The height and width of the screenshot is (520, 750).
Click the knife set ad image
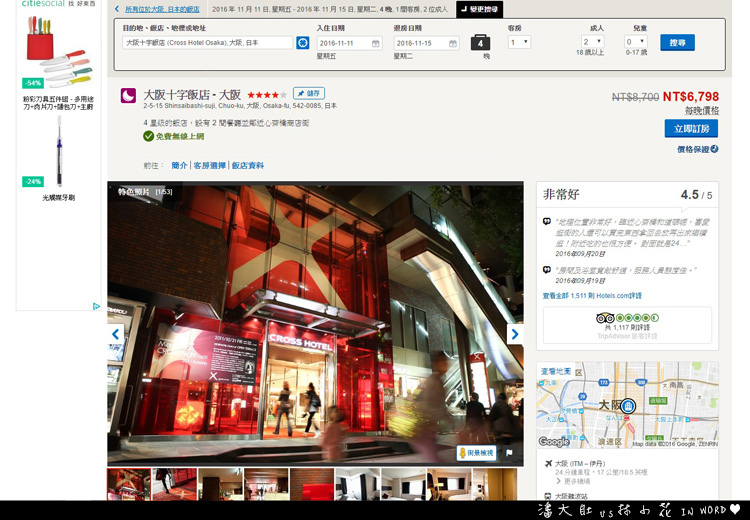point(59,53)
